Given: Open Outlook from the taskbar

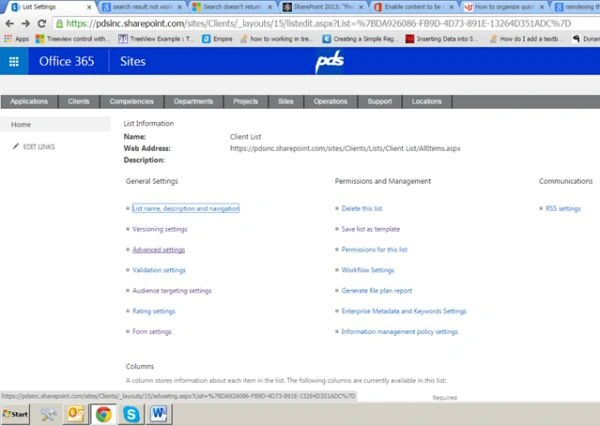Looking at the screenshot, I should [x=76, y=414].
